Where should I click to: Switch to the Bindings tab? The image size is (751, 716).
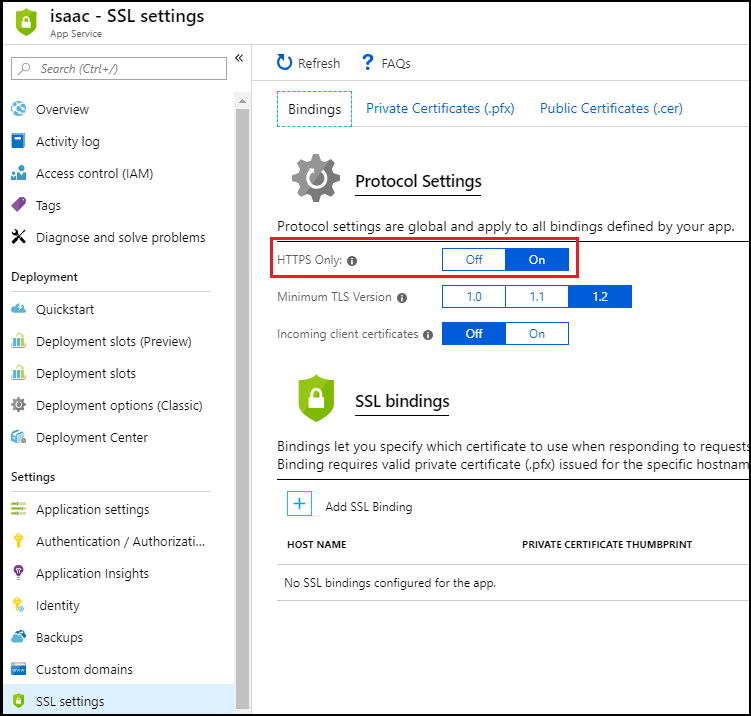tap(314, 109)
